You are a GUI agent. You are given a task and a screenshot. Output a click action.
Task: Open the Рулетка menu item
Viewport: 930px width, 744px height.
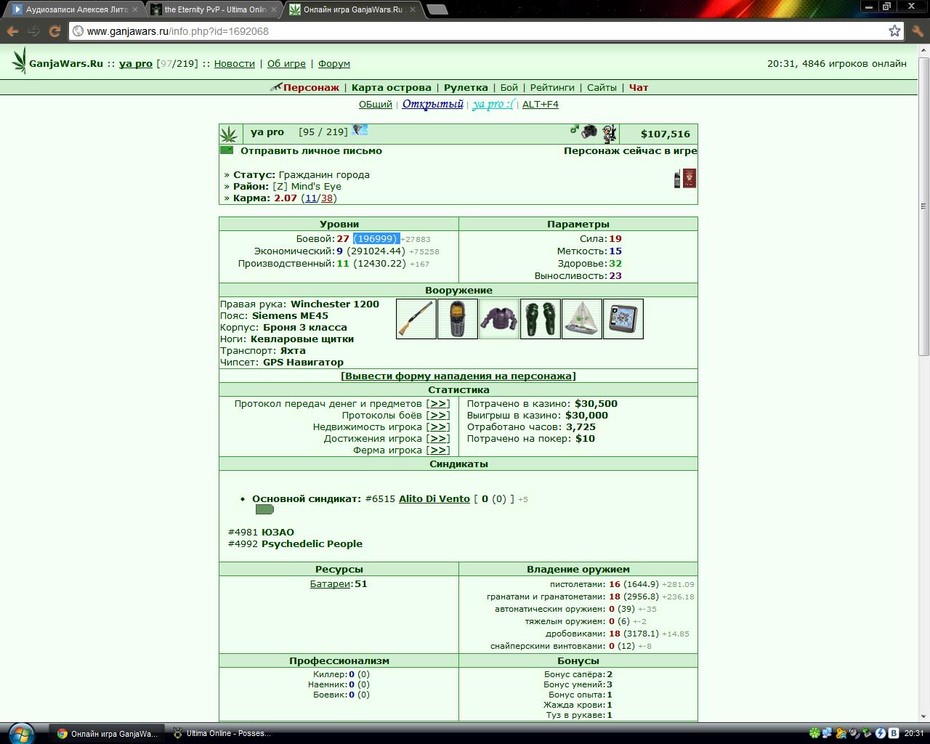pos(466,87)
